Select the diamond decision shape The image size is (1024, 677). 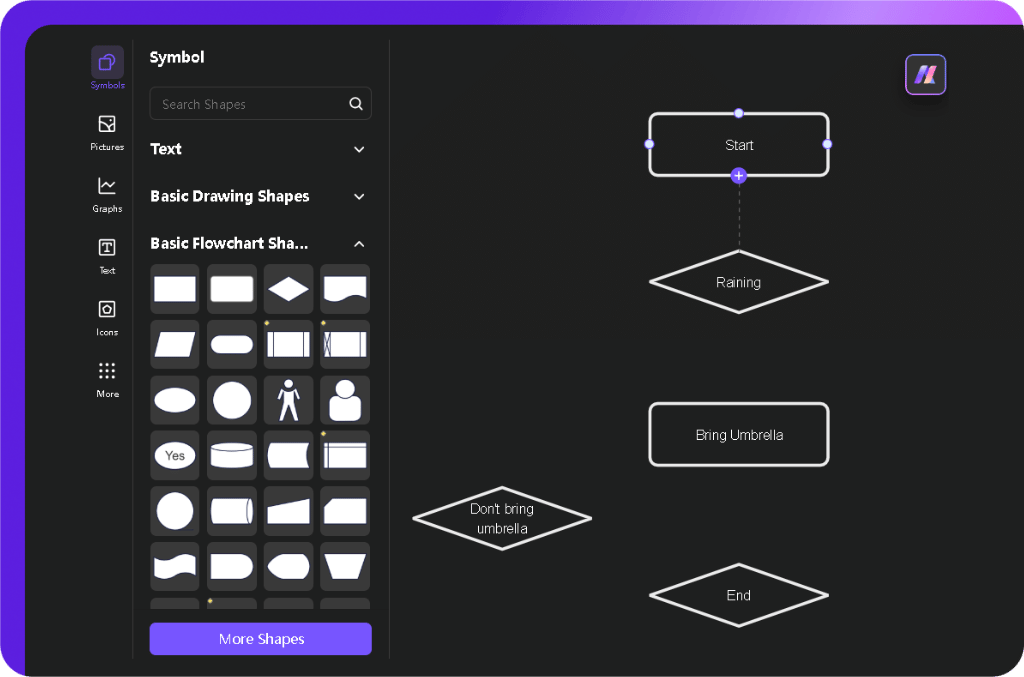[289, 289]
